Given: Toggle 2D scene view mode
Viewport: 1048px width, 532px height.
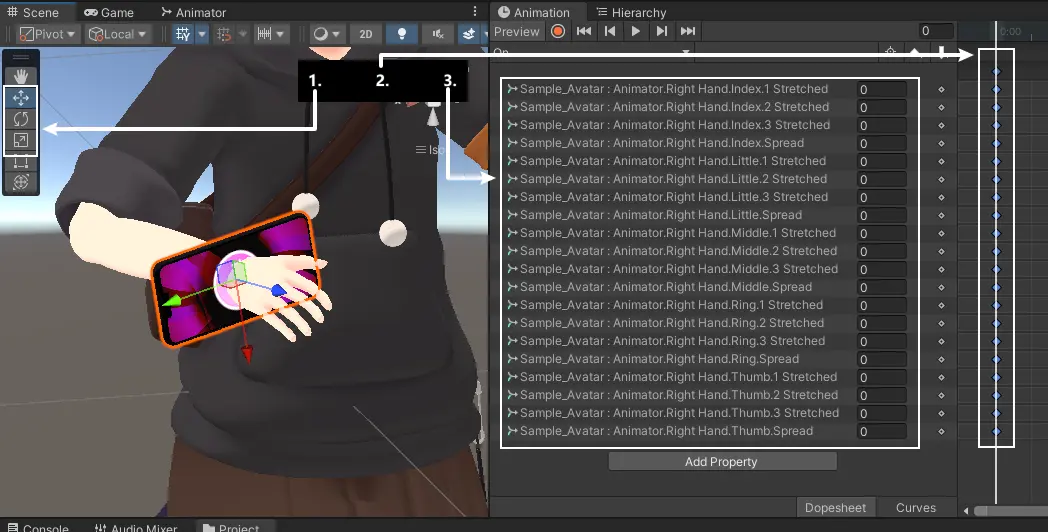Looking at the screenshot, I should 366,34.
